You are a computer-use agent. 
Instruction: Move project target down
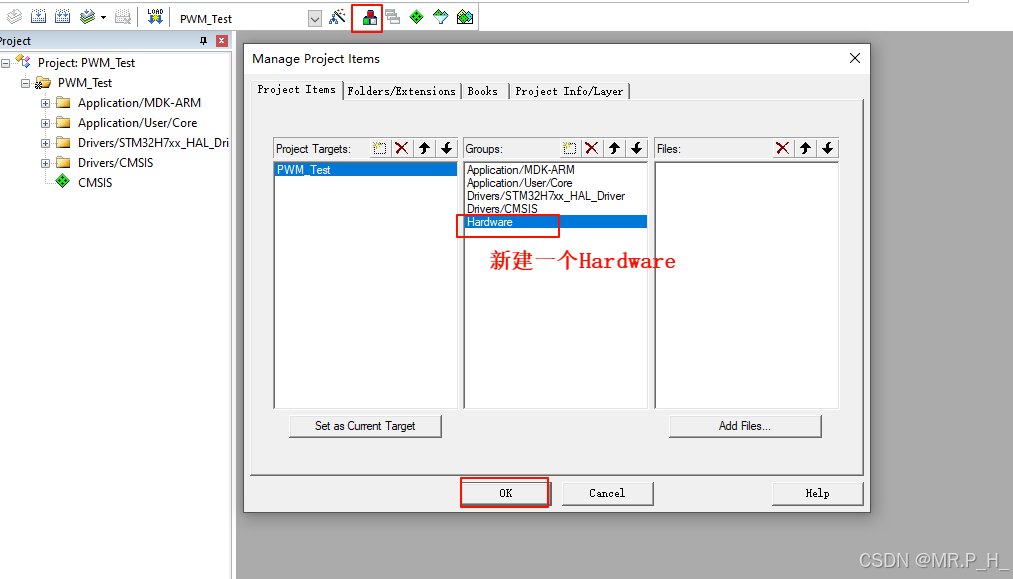446,149
